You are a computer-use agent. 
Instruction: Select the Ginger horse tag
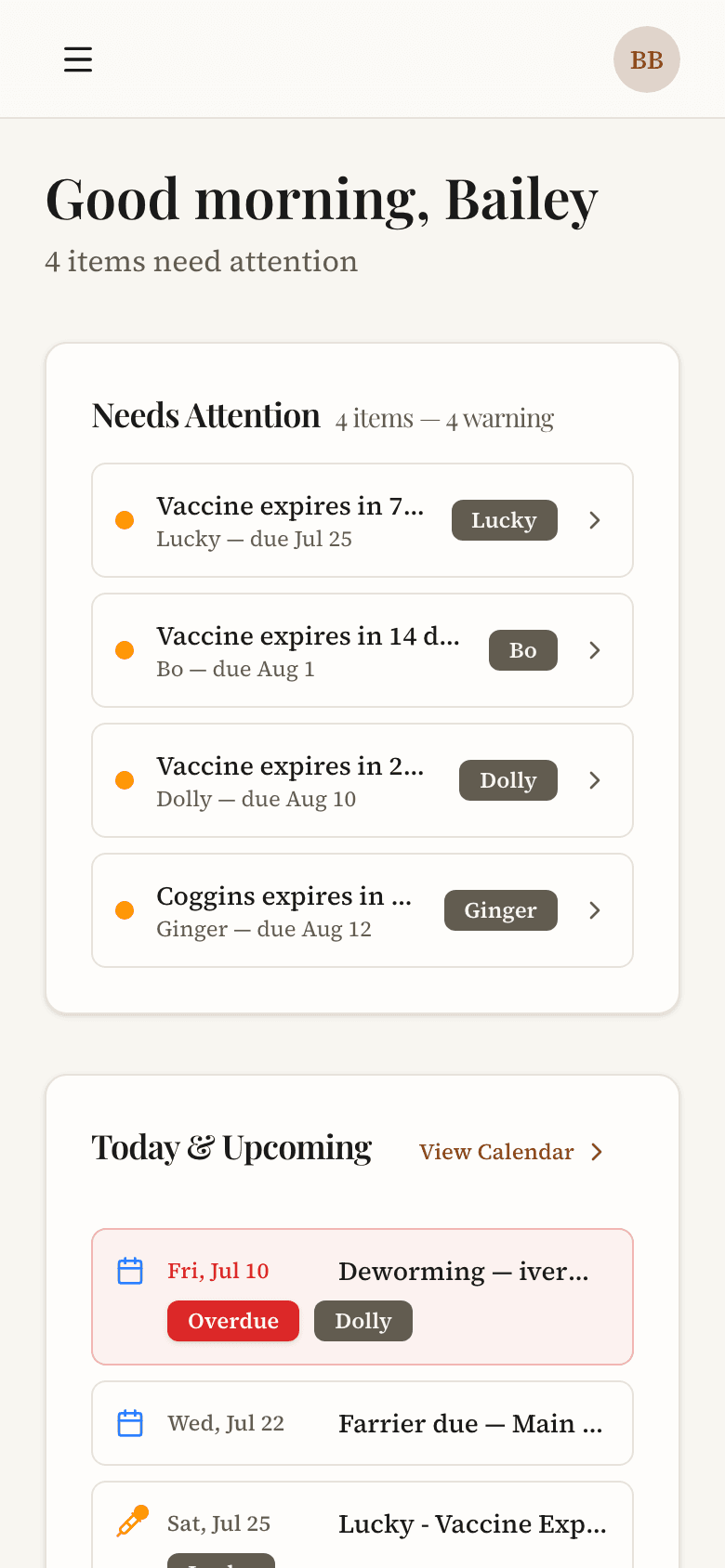501,910
